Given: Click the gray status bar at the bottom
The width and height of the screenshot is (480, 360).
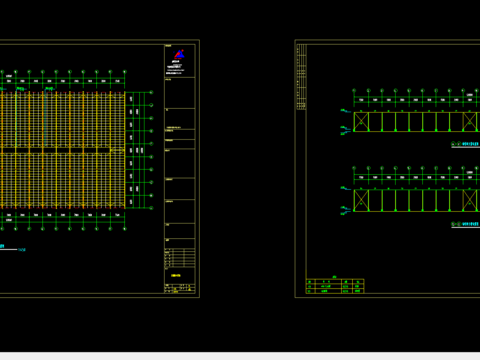Looking at the screenshot, I should tap(240, 356).
